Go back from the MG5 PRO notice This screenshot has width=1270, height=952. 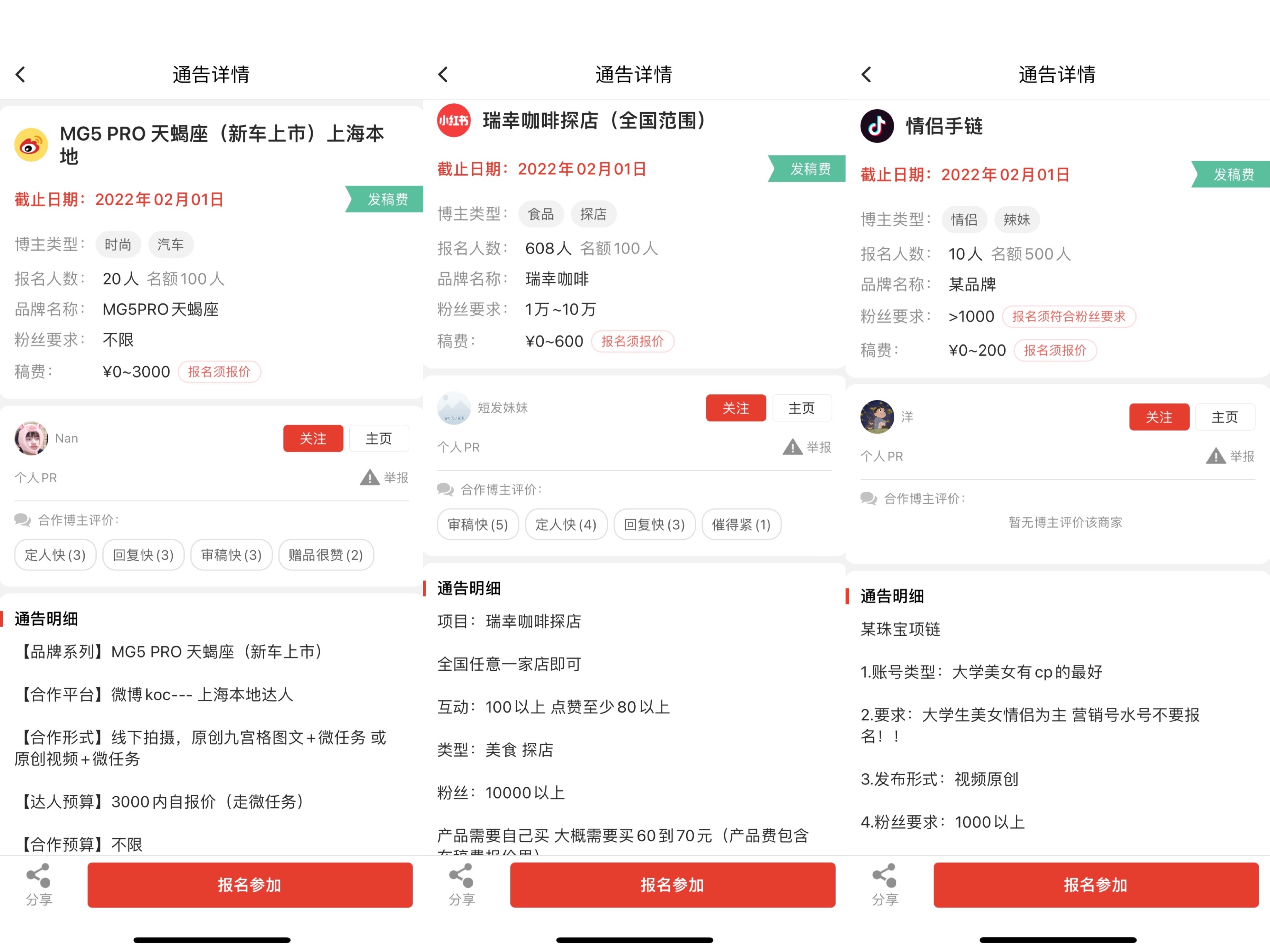tap(21, 74)
